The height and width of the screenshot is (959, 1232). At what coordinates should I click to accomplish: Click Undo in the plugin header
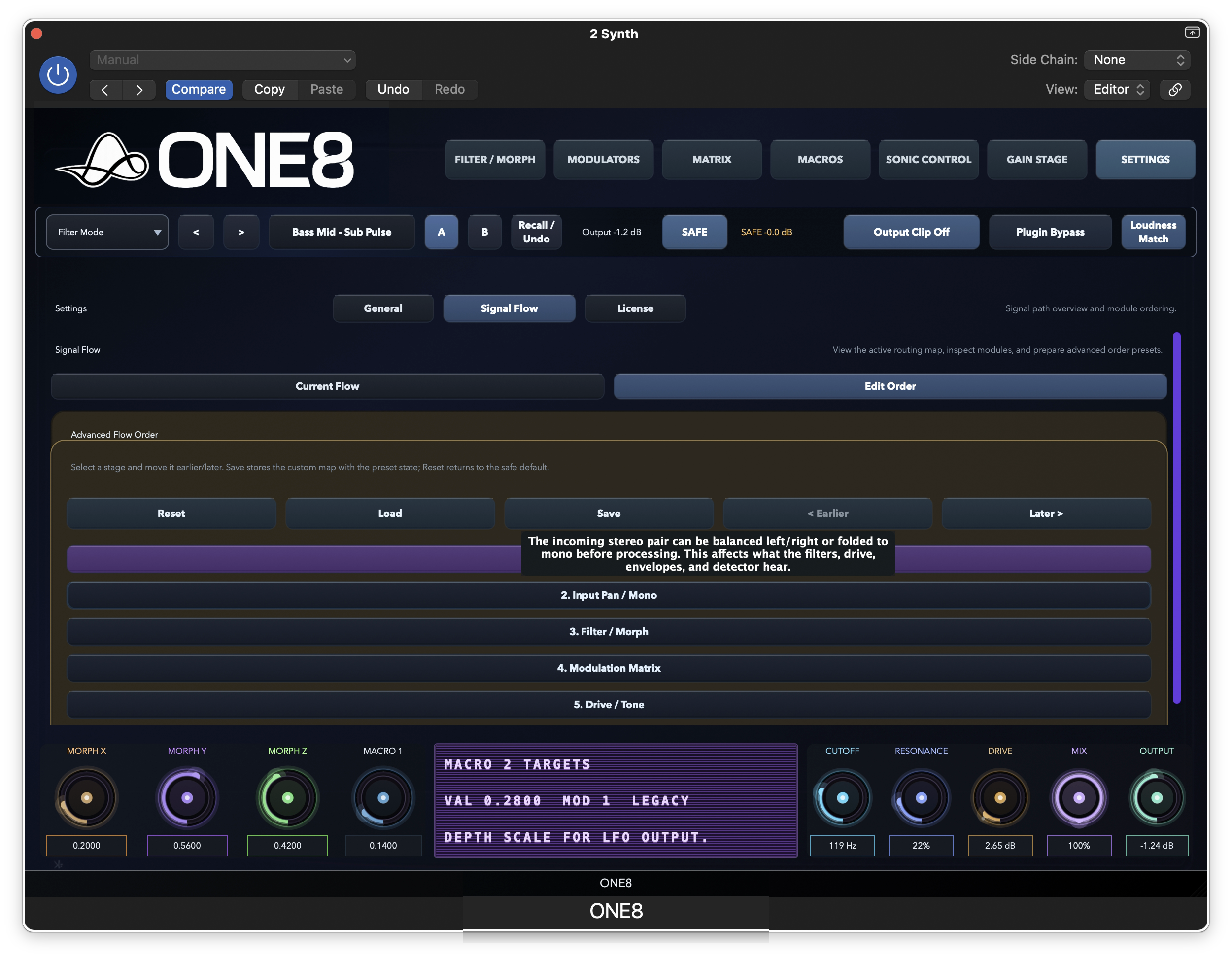tap(393, 90)
